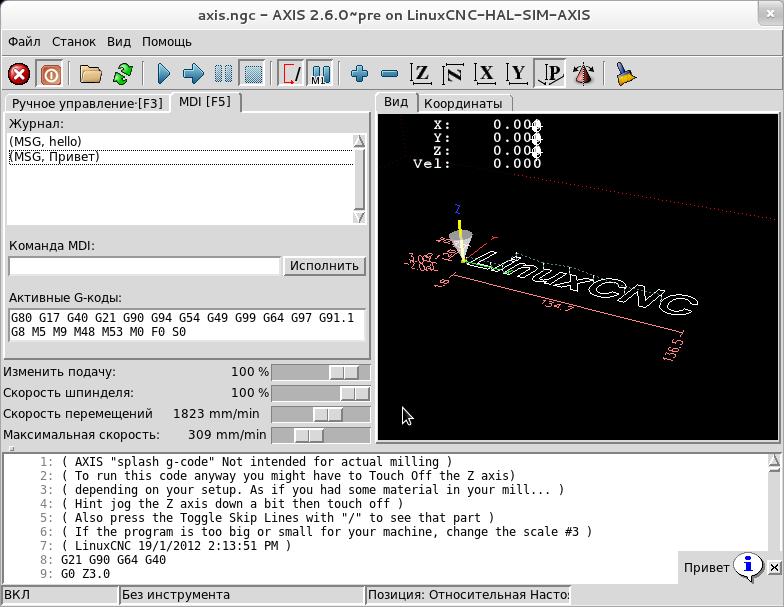Run the program with play icon
The height and width of the screenshot is (607, 784).
[164, 74]
